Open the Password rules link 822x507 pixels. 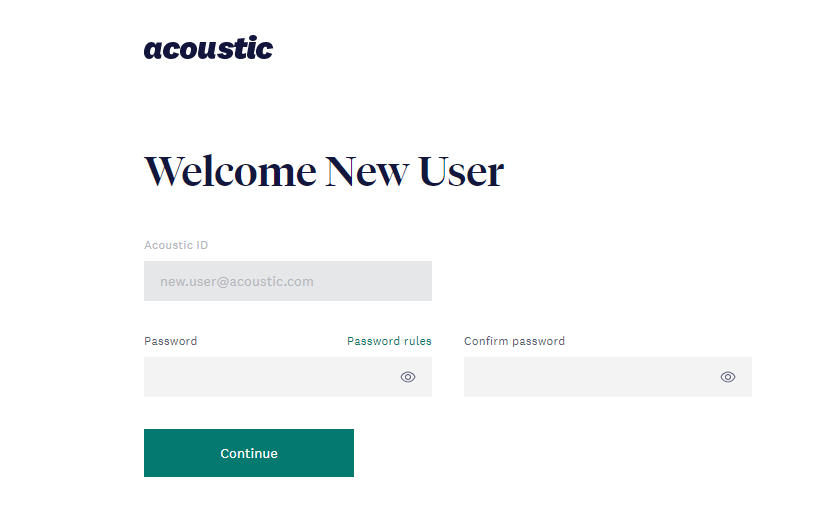389,341
